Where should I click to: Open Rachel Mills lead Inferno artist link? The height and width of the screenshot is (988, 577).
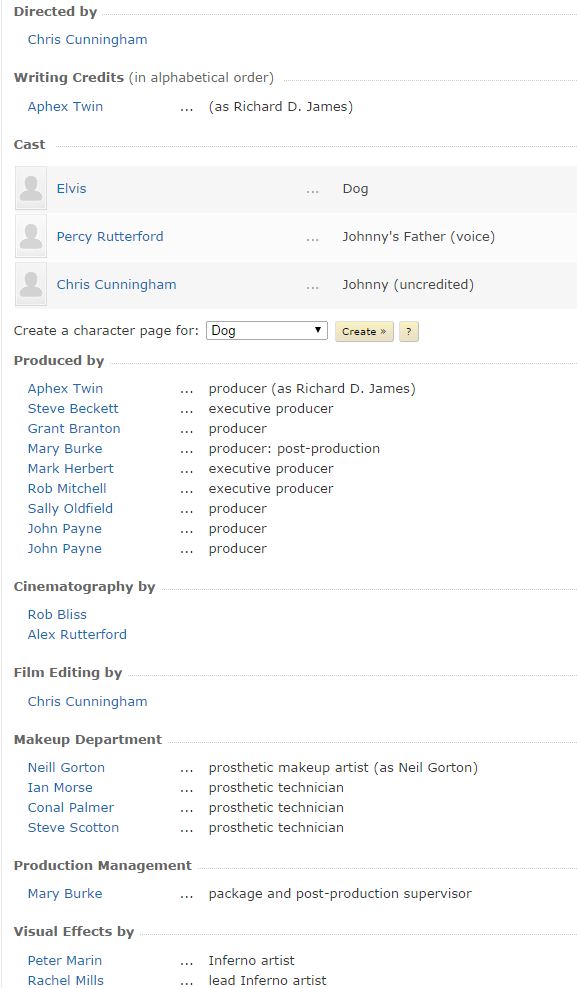click(x=66, y=980)
